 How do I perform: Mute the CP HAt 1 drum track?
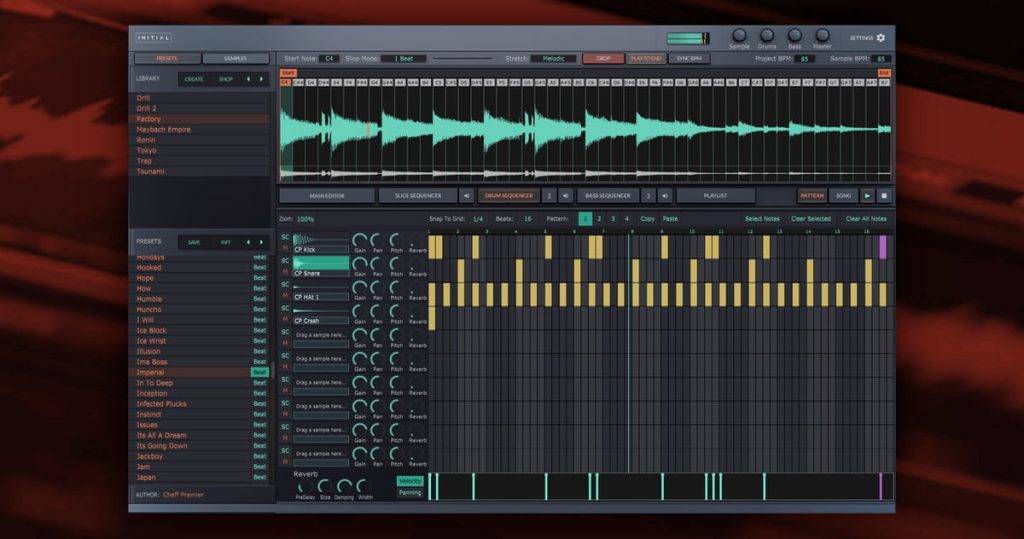pyautogui.click(x=285, y=297)
